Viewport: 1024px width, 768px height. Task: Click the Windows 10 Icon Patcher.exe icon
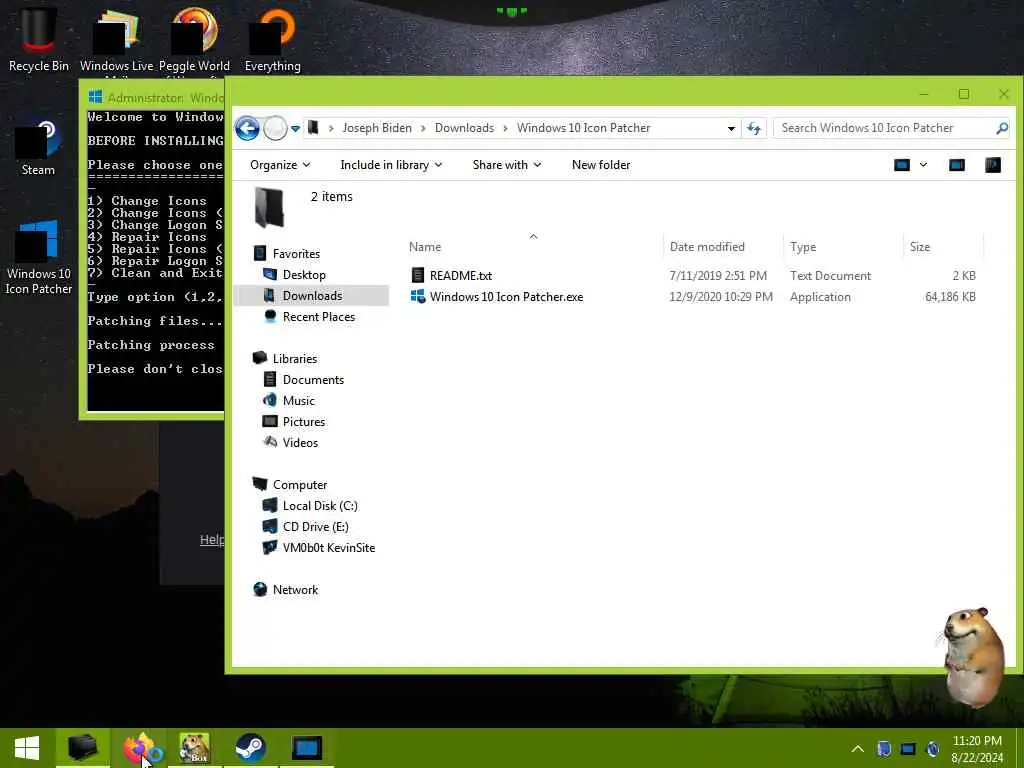(x=418, y=296)
